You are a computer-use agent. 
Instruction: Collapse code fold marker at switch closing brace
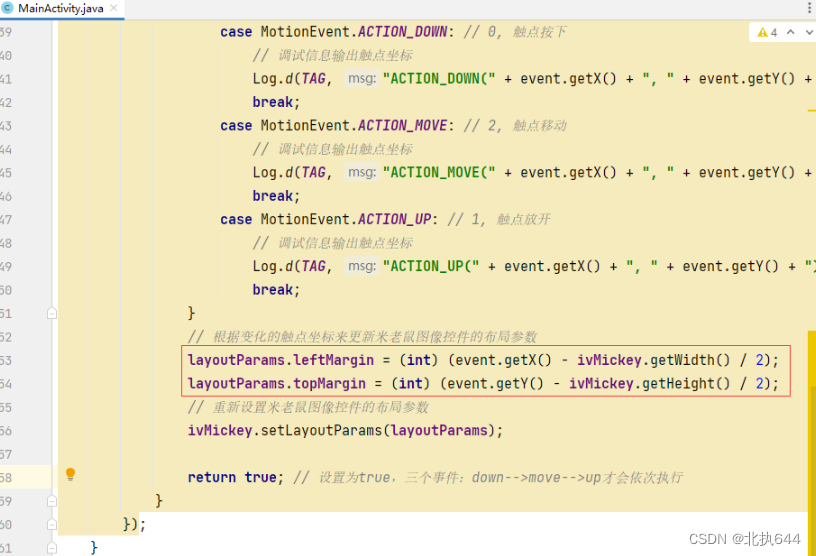[52, 313]
